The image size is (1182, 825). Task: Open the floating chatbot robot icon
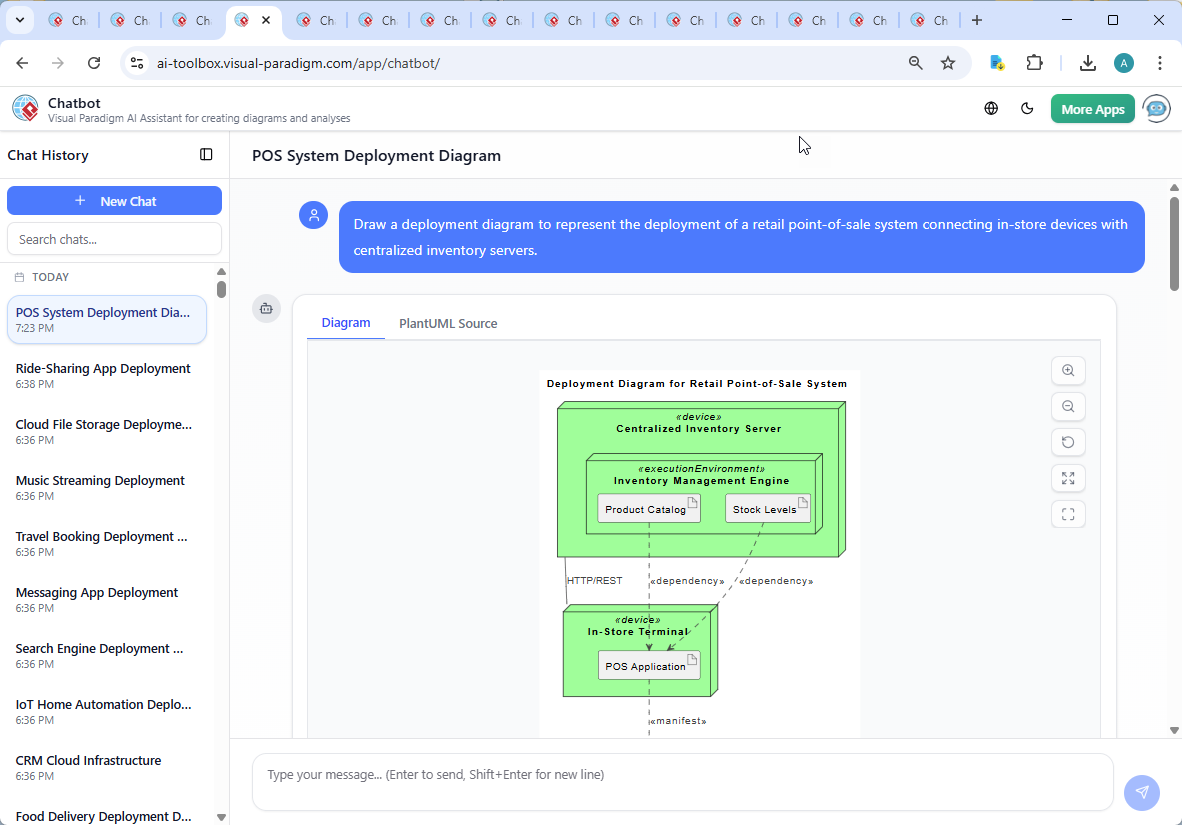[1156, 109]
